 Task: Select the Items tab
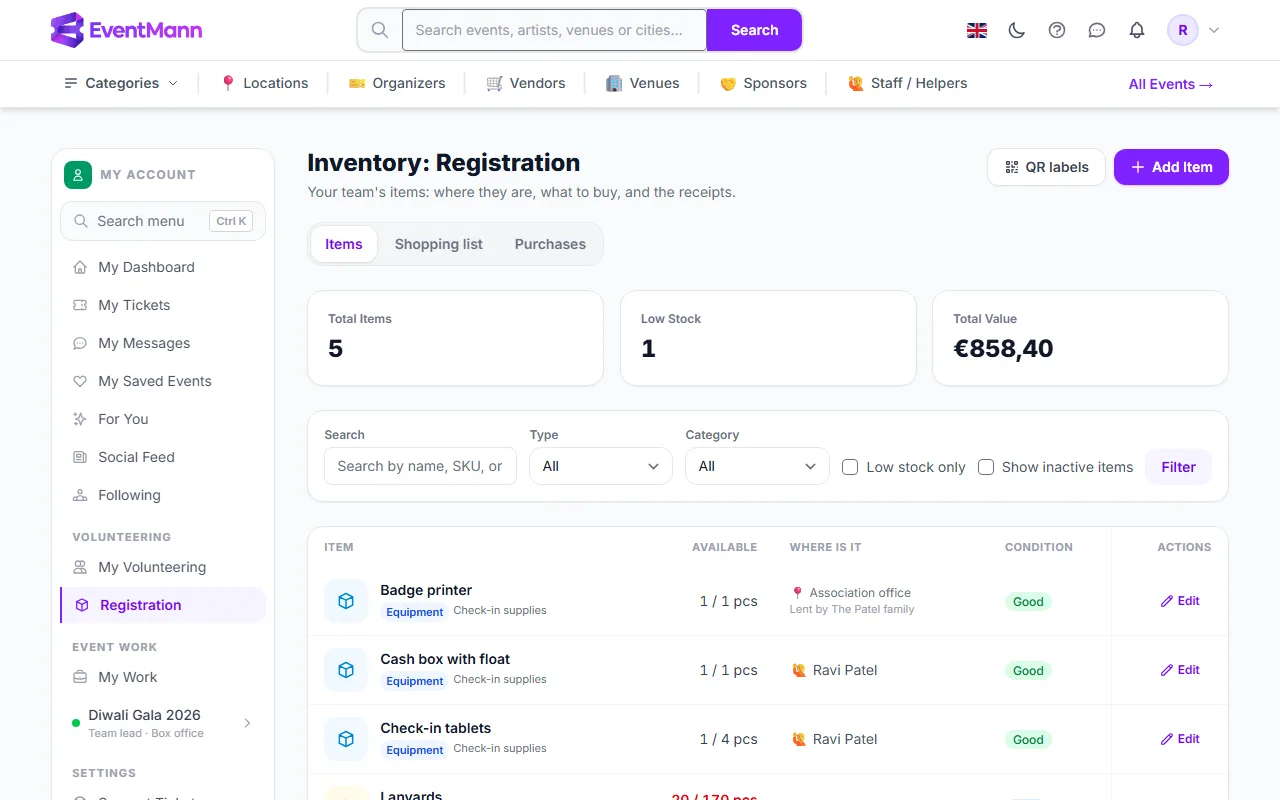coord(344,244)
